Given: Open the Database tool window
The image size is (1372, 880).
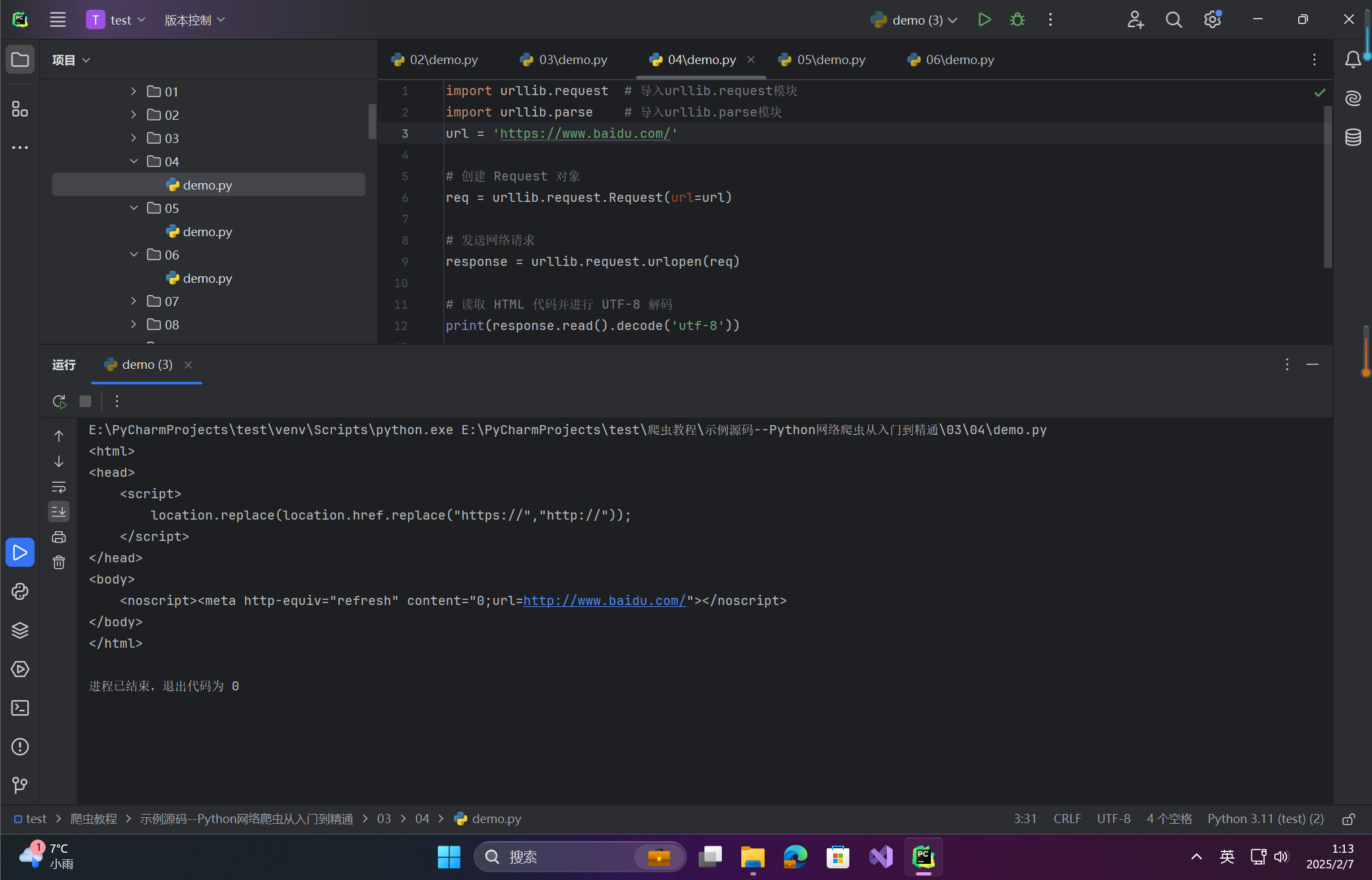Looking at the screenshot, I should click(x=1353, y=137).
